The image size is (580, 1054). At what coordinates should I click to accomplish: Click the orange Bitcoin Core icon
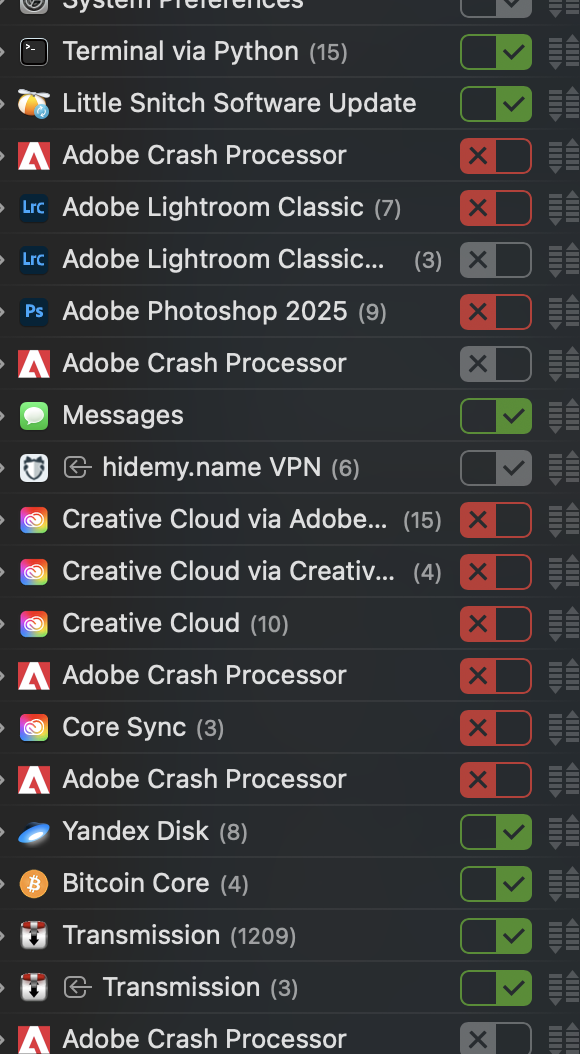pyautogui.click(x=34, y=884)
